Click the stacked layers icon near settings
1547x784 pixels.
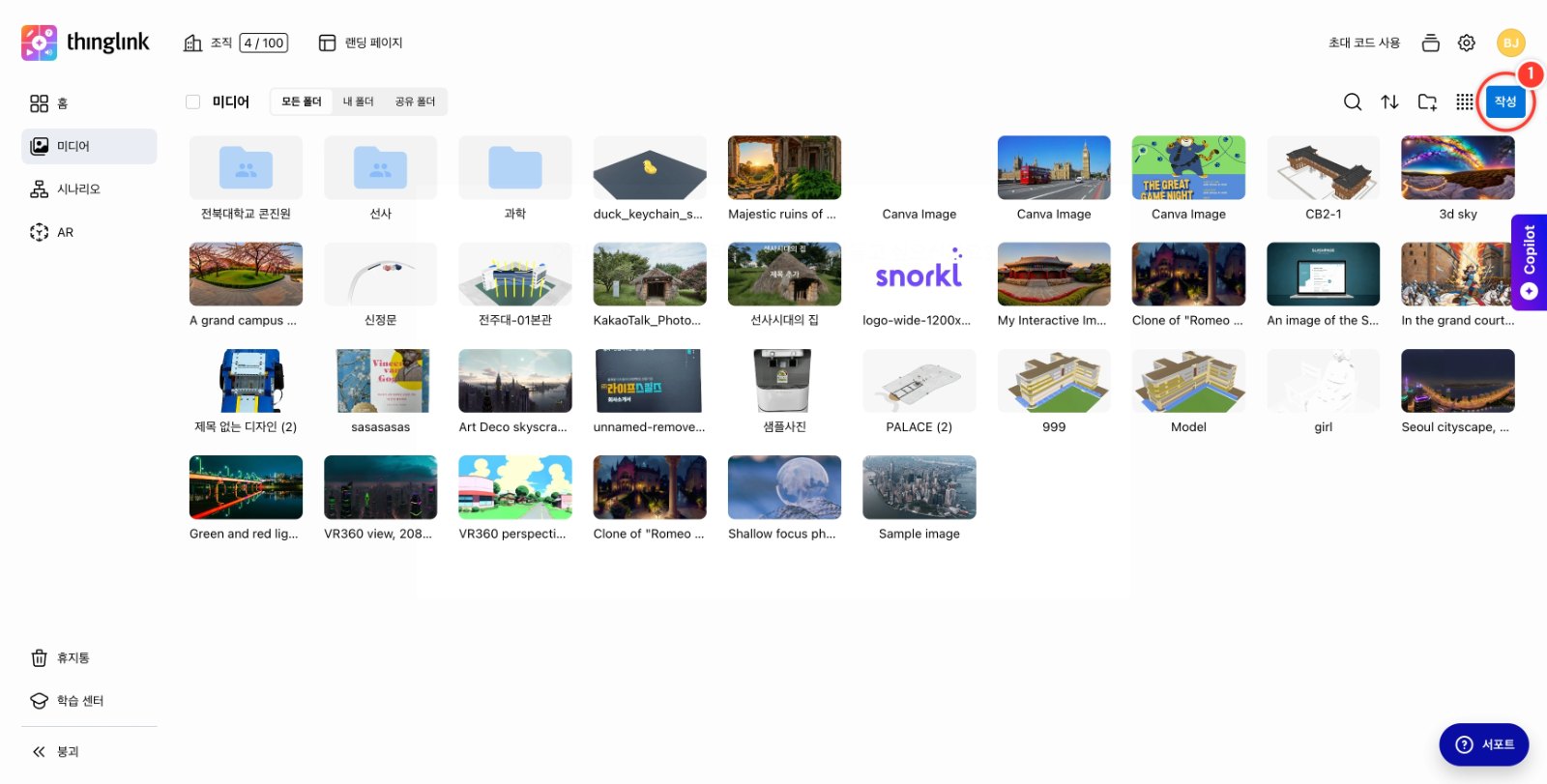(x=1431, y=43)
